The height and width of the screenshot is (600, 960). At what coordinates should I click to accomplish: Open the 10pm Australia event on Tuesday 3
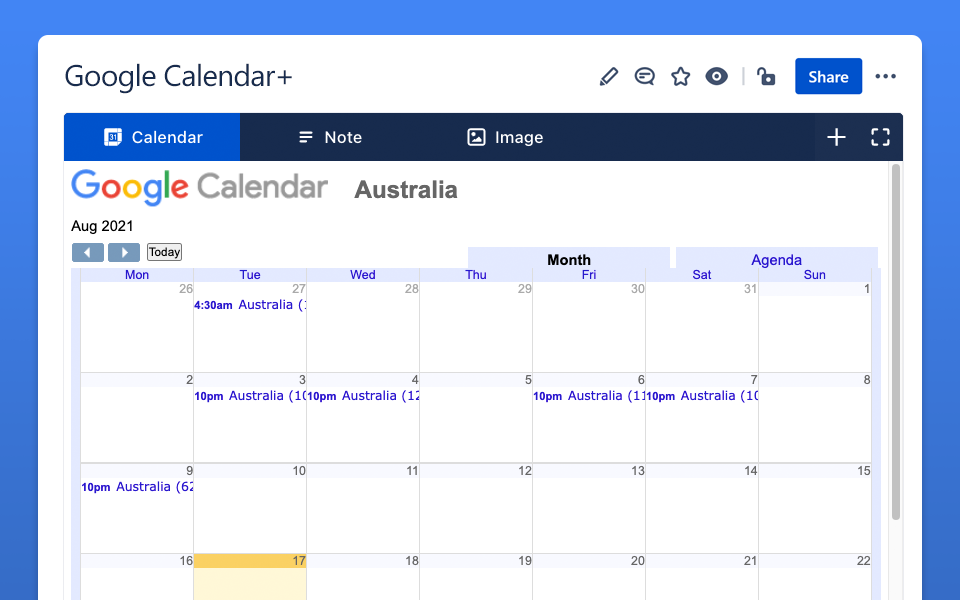(250, 396)
